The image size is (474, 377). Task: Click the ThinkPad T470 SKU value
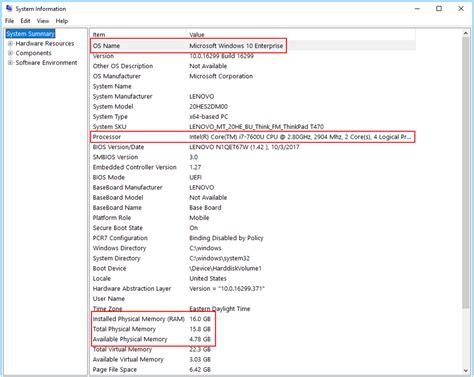point(256,127)
